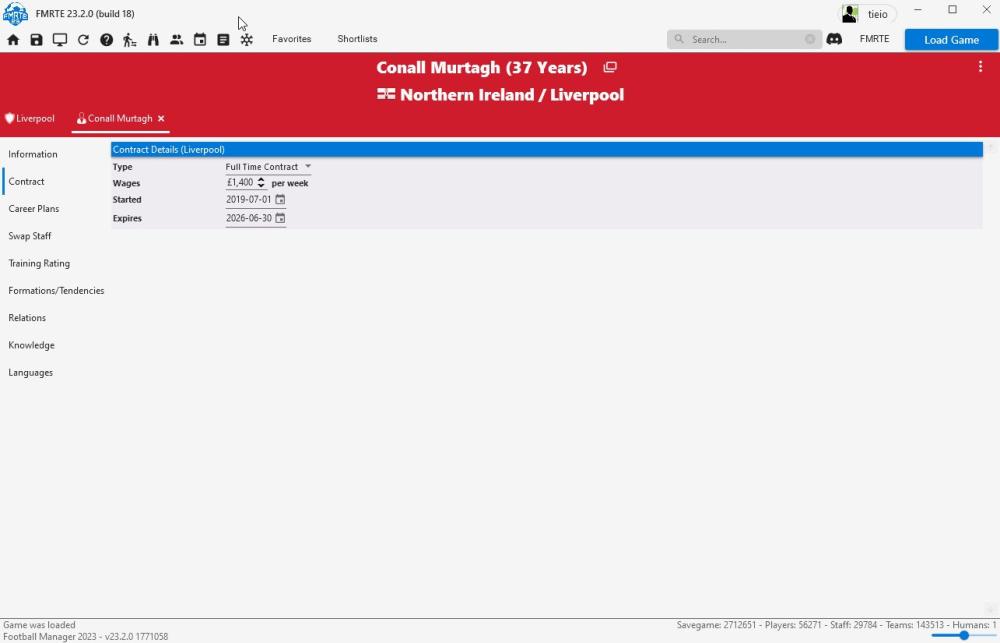Image resolution: width=1000 pixels, height=643 pixels.
Task: Click the snowflake freeze icon
Action: (247, 40)
